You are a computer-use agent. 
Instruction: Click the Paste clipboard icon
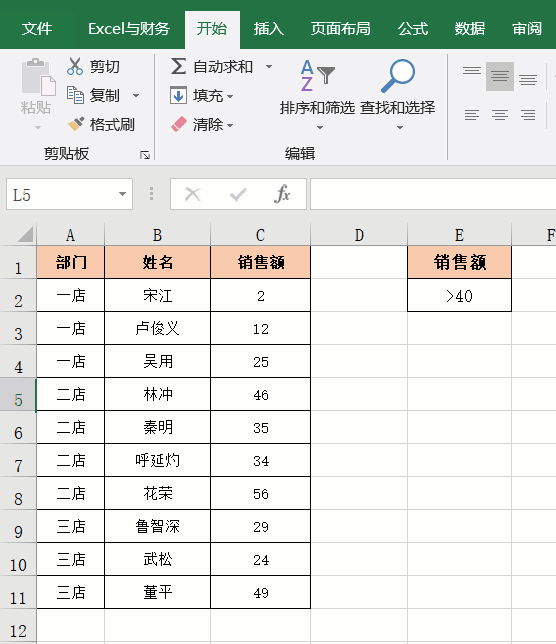coord(38,77)
